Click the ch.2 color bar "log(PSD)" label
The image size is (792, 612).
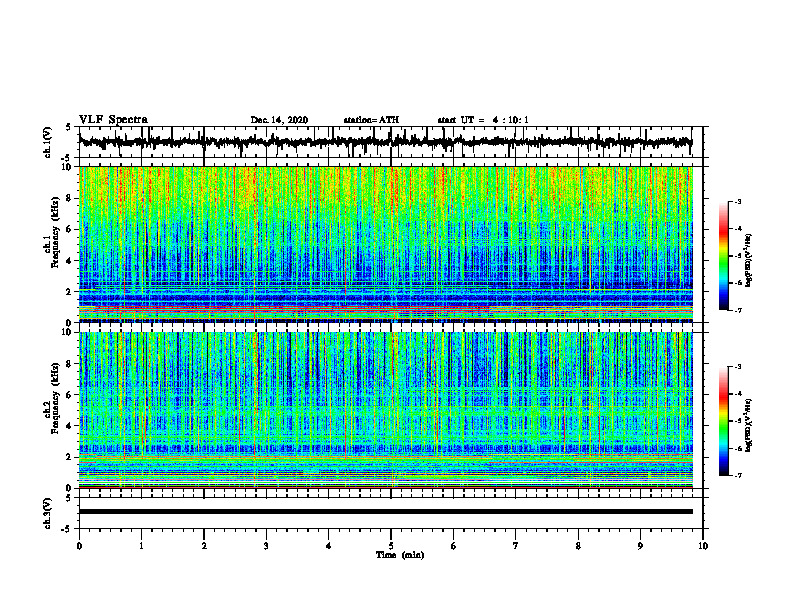tap(749, 426)
